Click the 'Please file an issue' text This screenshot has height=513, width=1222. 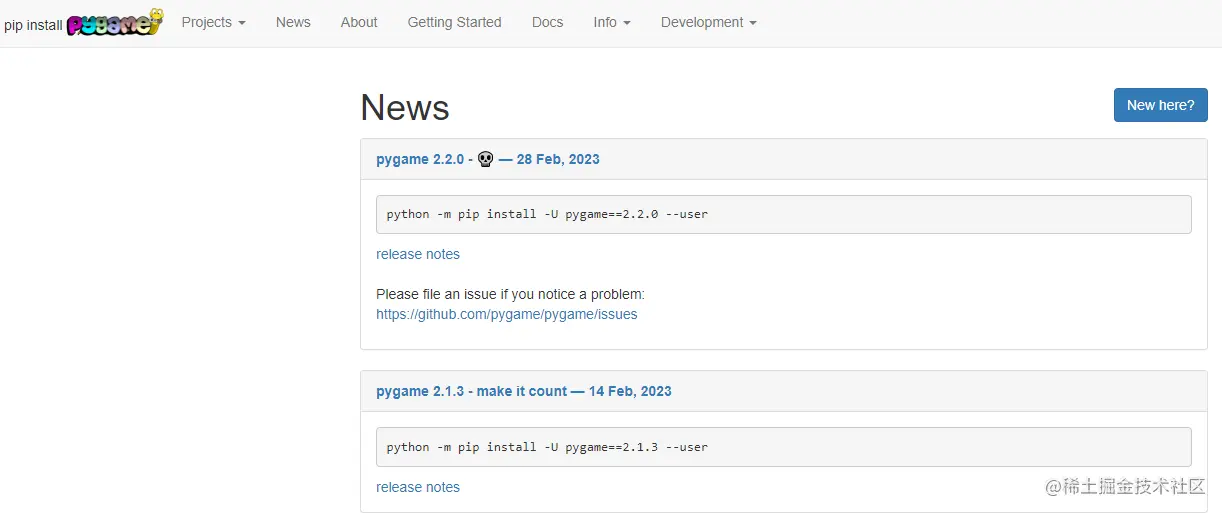click(510, 294)
